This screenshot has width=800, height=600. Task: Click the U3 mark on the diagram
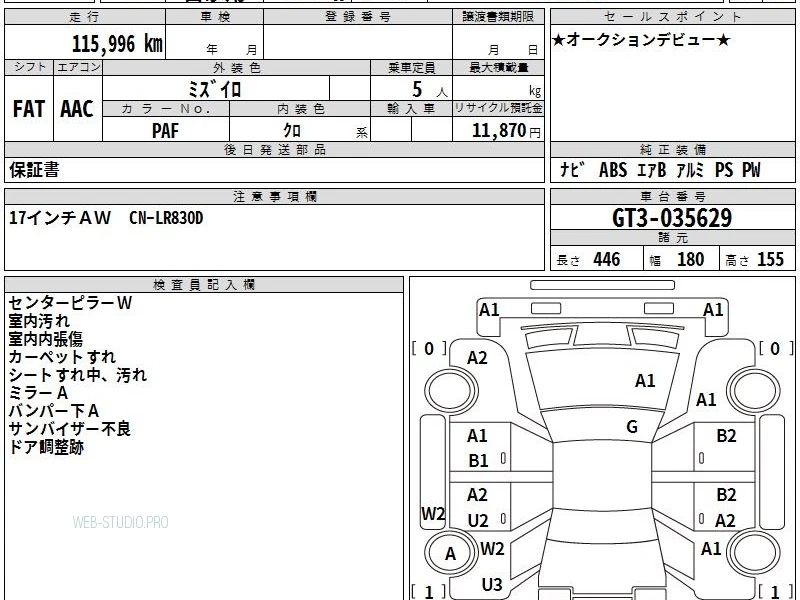[492, 584]
